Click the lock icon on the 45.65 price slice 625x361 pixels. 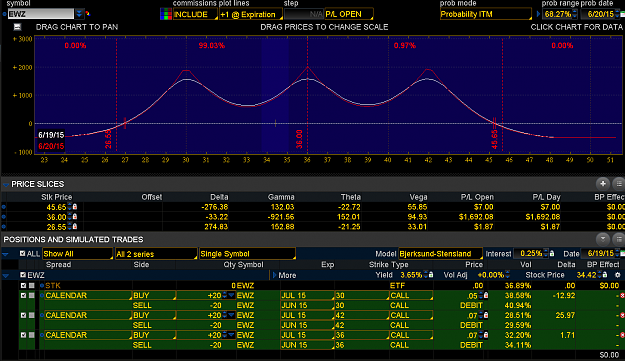pyautogui.click(x=75, y=207)
